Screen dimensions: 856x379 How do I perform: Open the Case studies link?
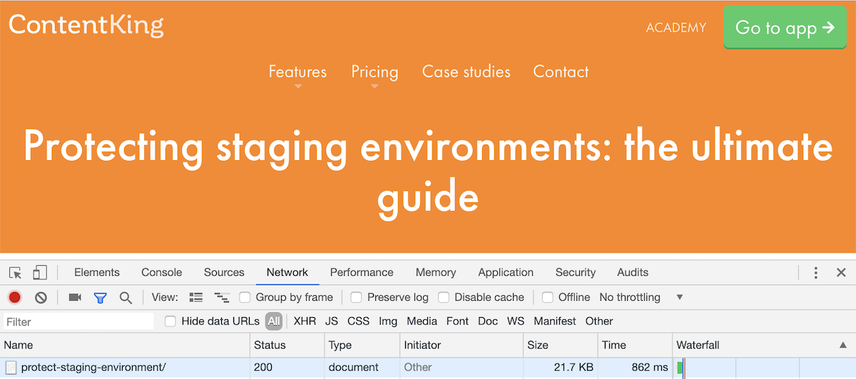466,72
